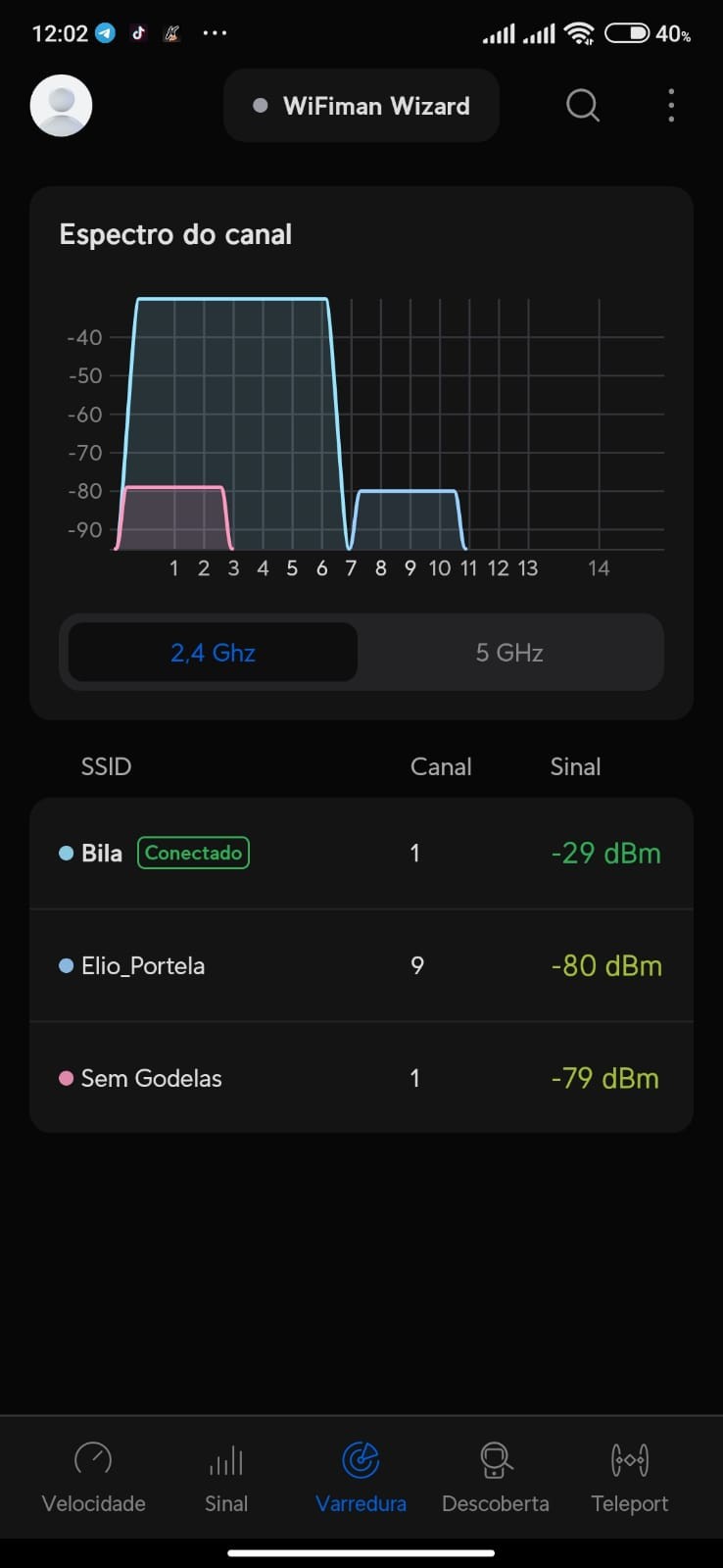This screenshot has height=1568, width=723.
Task: Tap the Wi-Fi status bar icon
Action: [580, 34]
